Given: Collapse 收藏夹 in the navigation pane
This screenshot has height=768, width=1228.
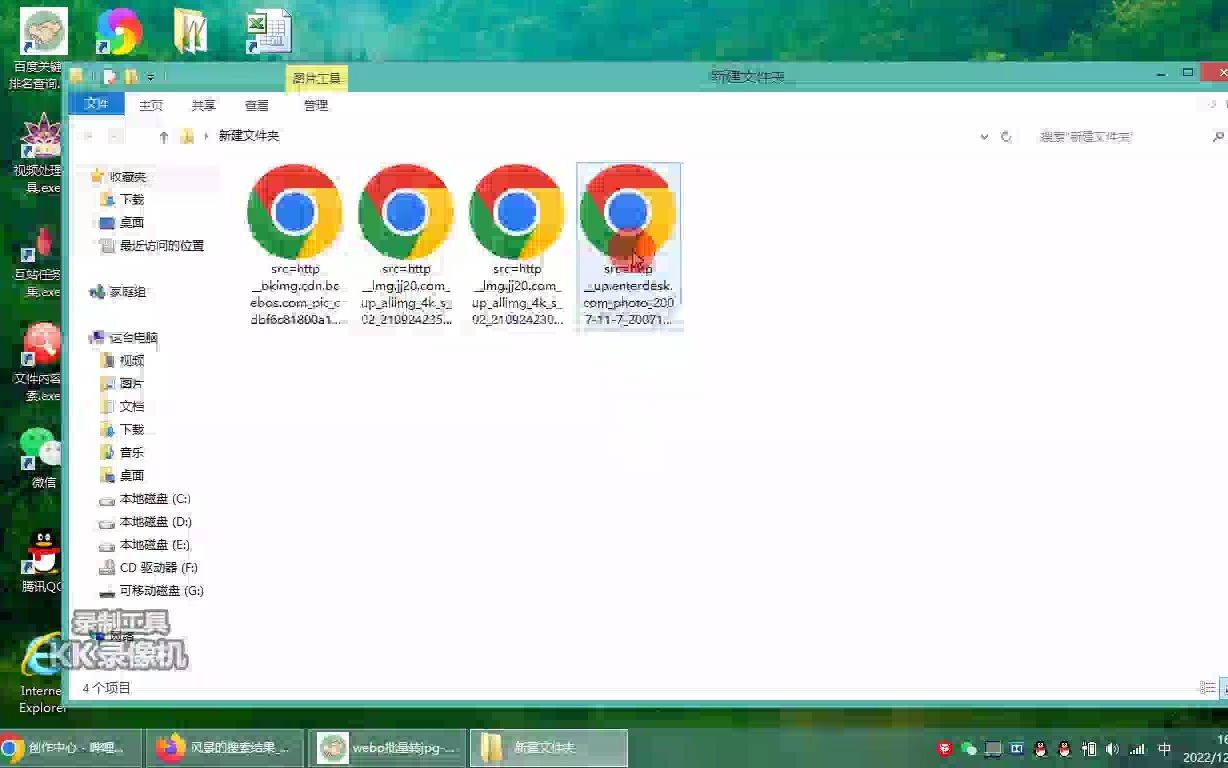Looking at the screenshot, I should click(x=91, y=176).
